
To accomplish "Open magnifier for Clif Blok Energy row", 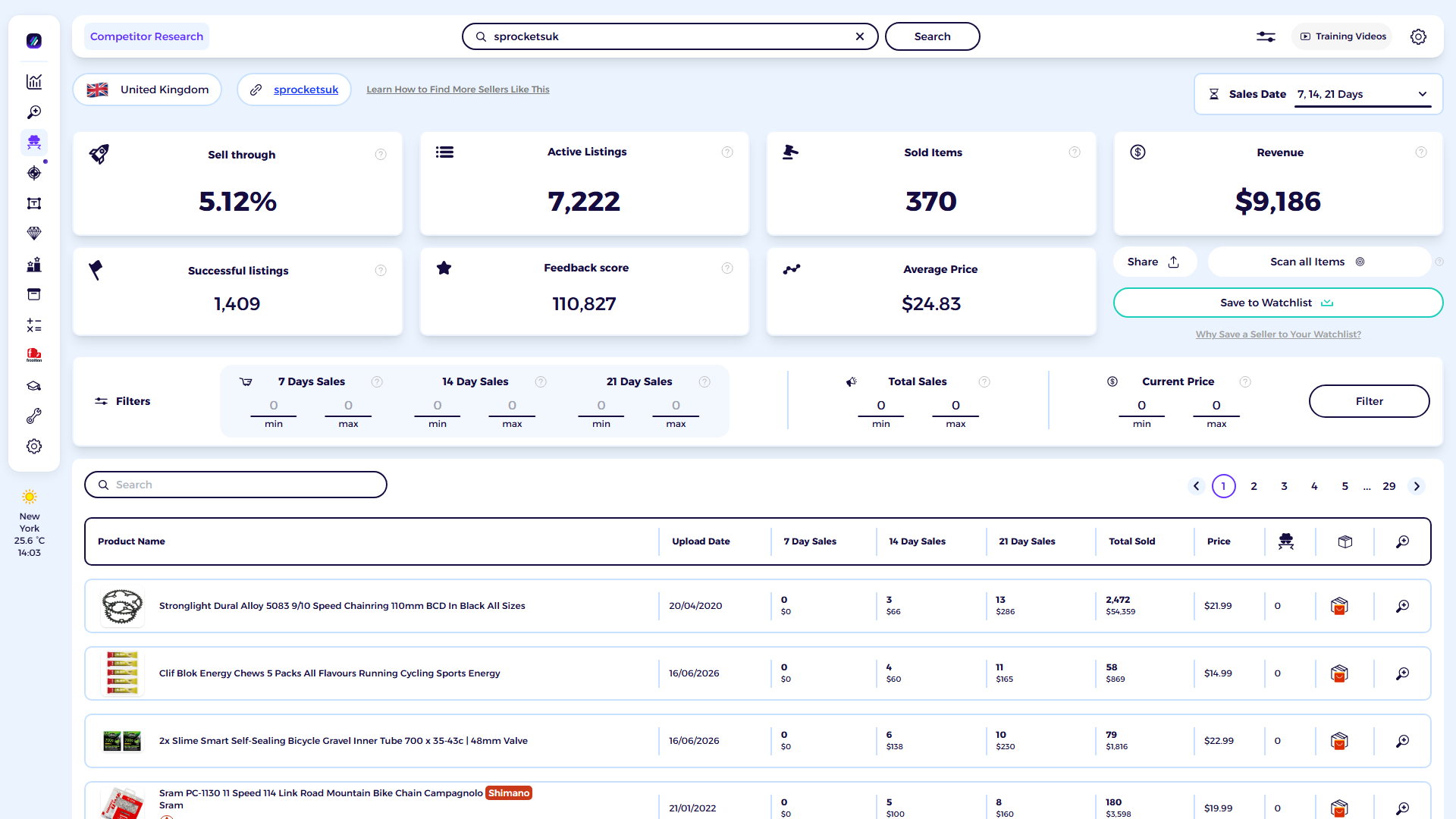I will point(1403,673).
